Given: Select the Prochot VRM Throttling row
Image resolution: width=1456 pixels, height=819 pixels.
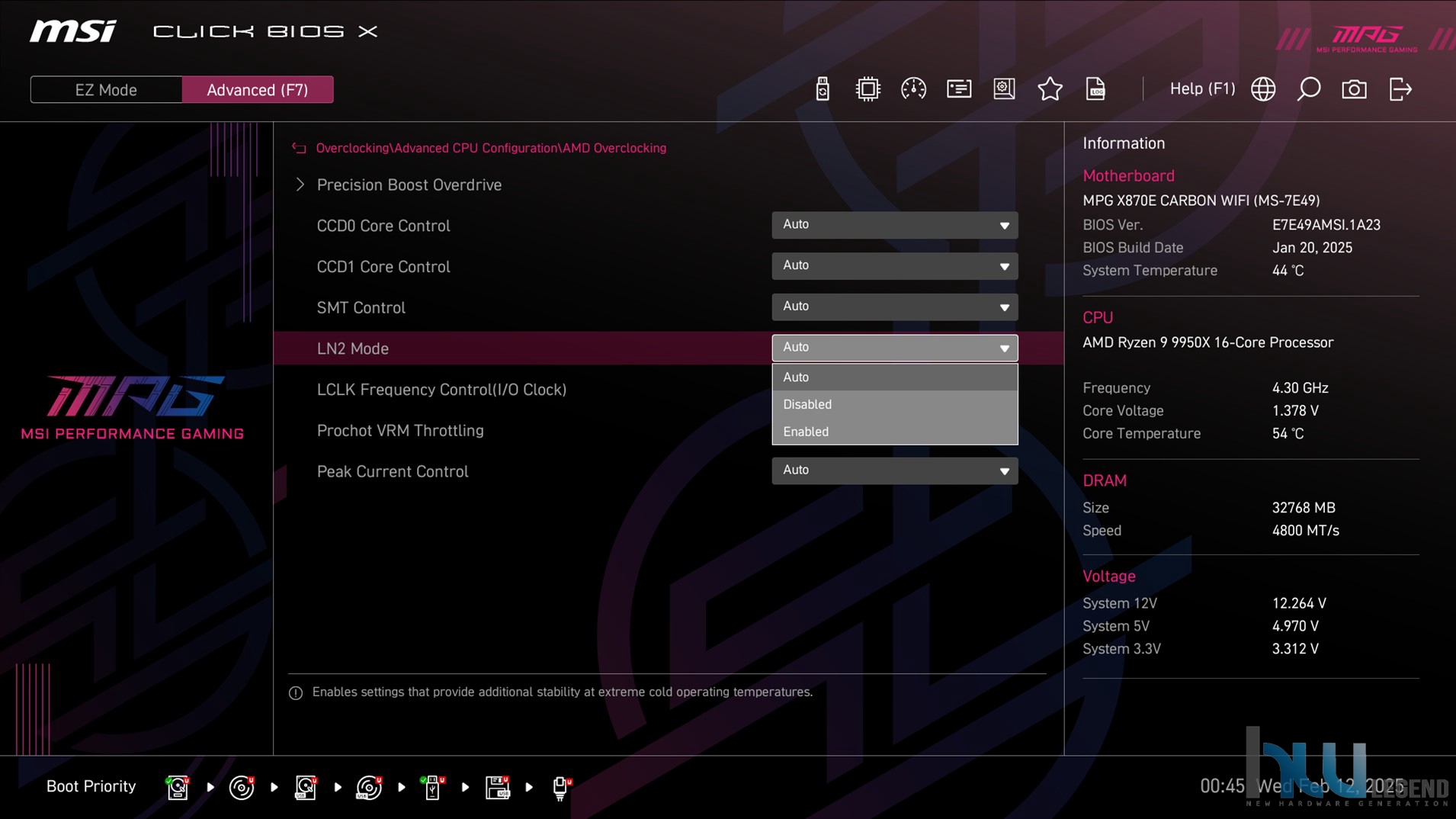Looking at the screenshot, I should [x=400, y=431].
